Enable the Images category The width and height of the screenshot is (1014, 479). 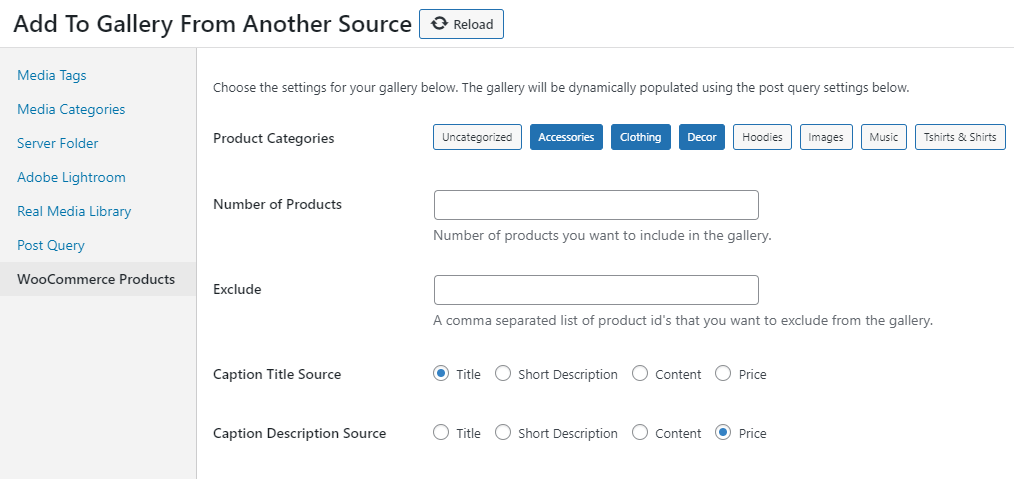826,137
